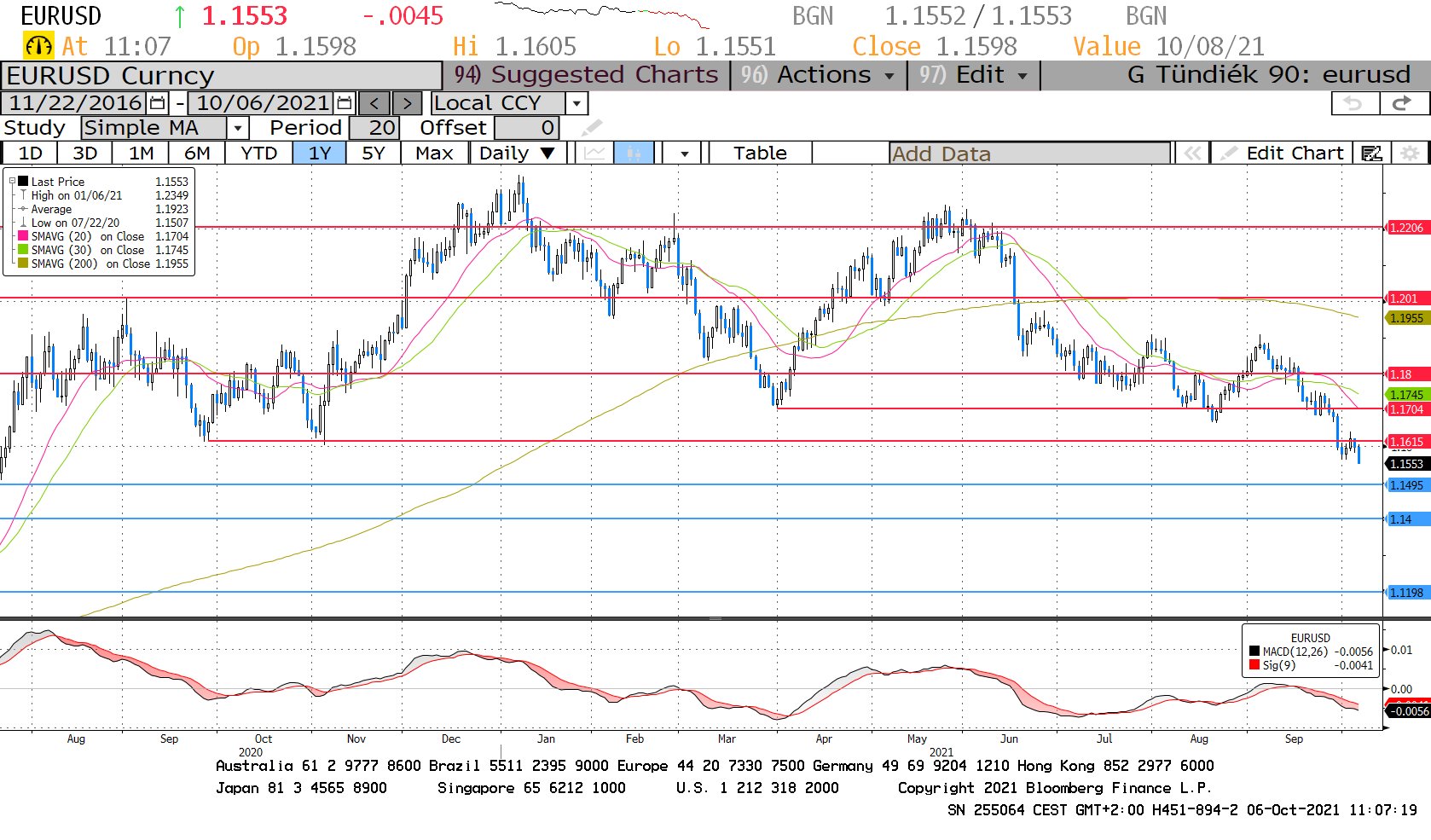Click the Add Data input box
Screen dimensions: 1431x840
[x=1029, y=154]
